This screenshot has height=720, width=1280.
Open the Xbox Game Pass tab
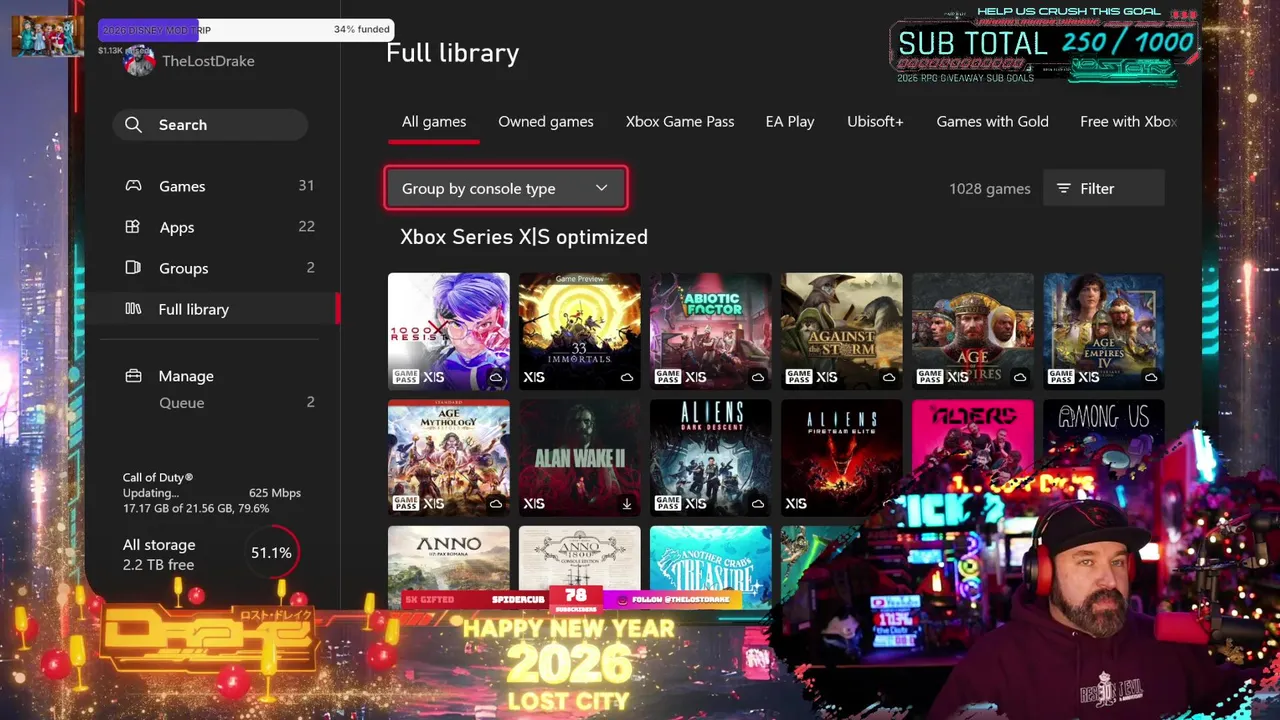(680, 121)
